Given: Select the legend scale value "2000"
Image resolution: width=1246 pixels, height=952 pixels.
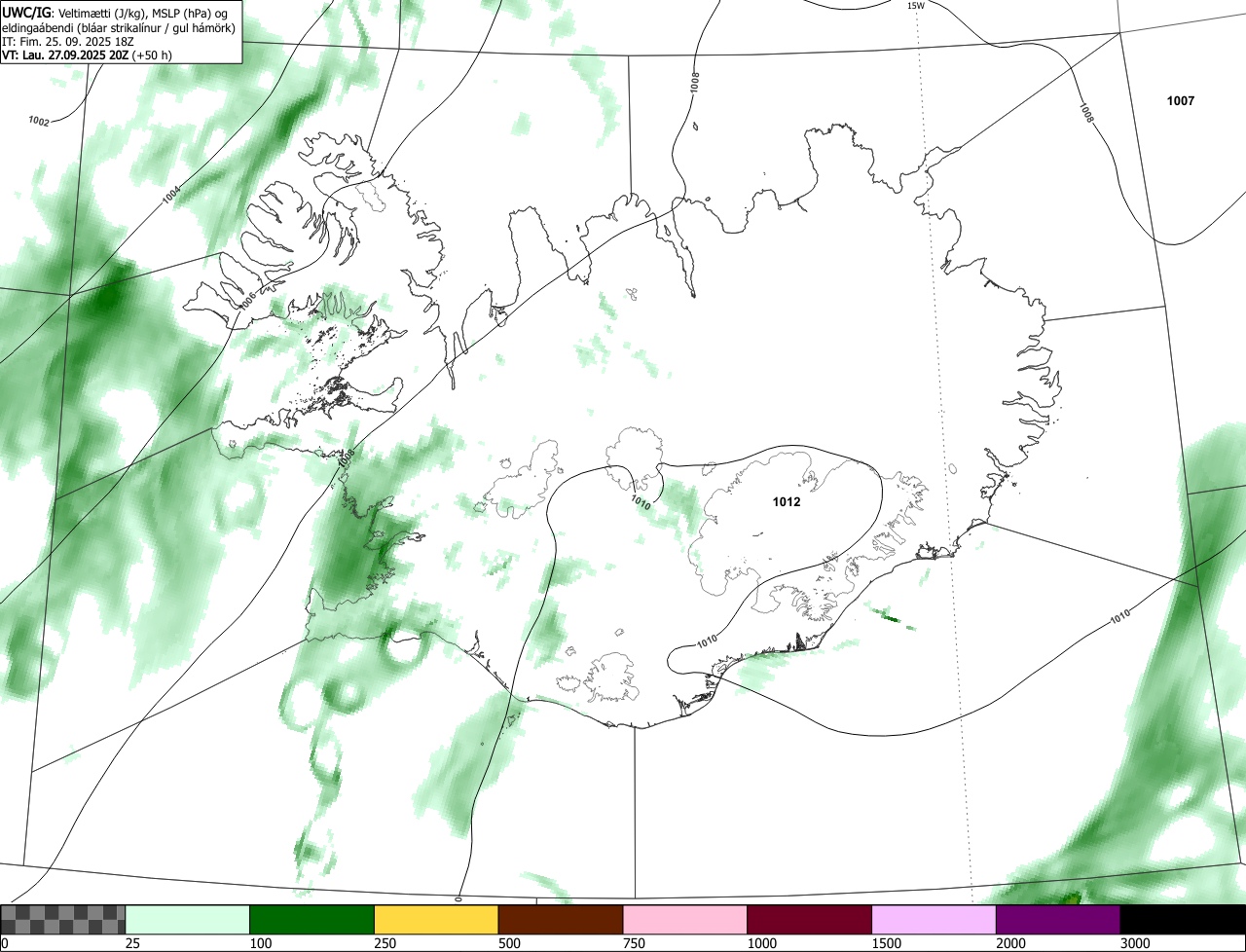Looking at the screenshot, I should point(1011,943).
